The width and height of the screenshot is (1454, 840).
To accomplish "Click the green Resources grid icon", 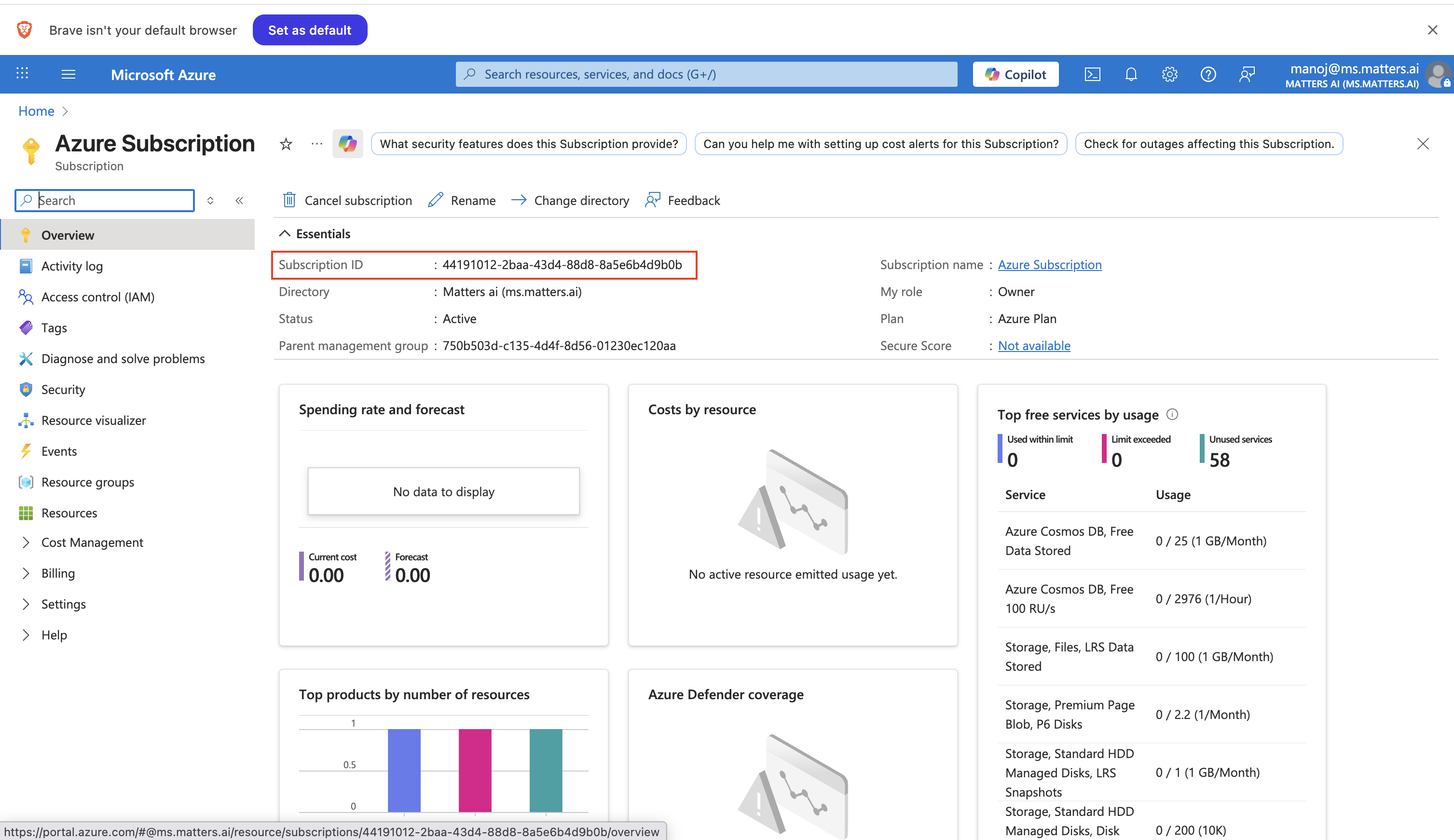I will coord(26,513).
